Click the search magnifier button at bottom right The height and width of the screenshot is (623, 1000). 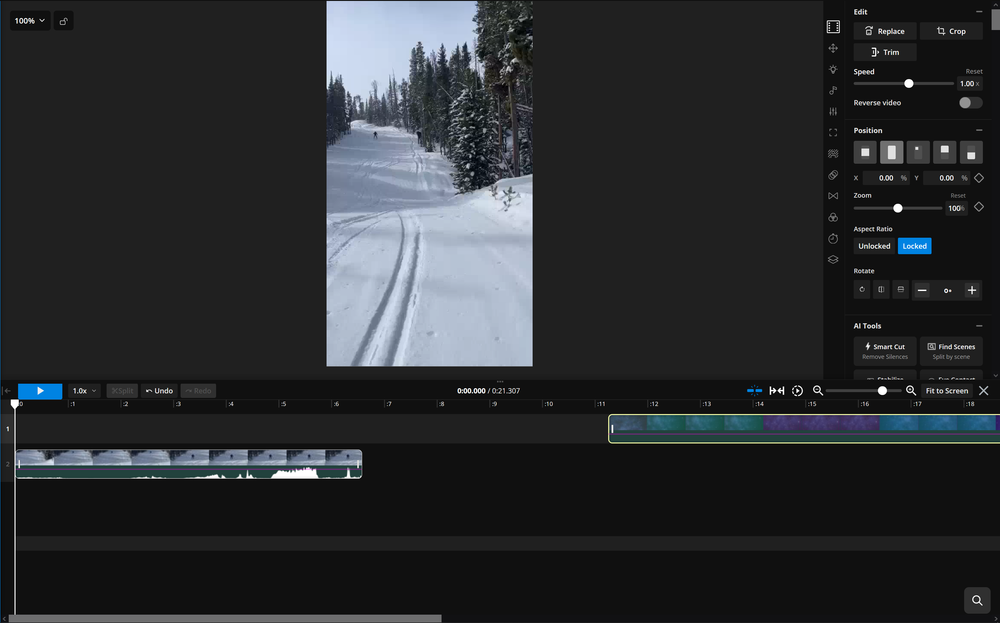[976, 600]
